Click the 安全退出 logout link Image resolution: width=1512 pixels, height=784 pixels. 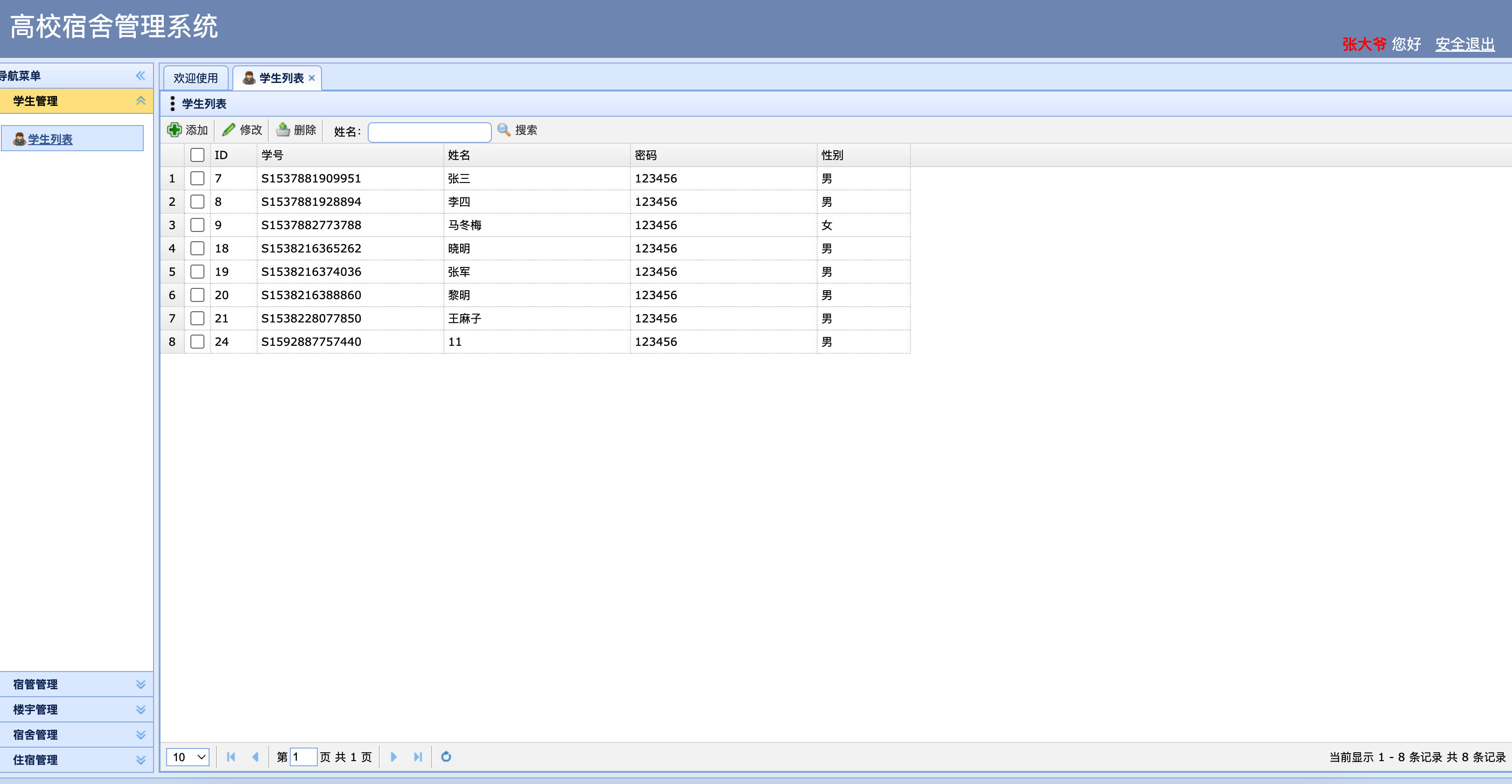click(1464, 44)
